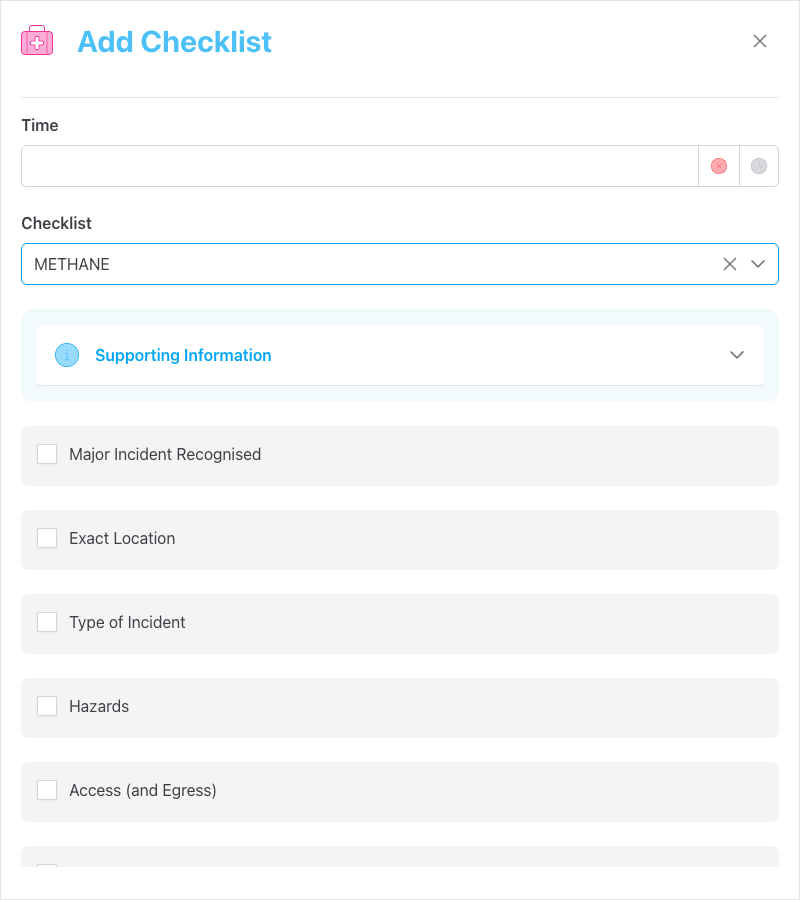Click the pink first-aid kit icon

(37, 40)
